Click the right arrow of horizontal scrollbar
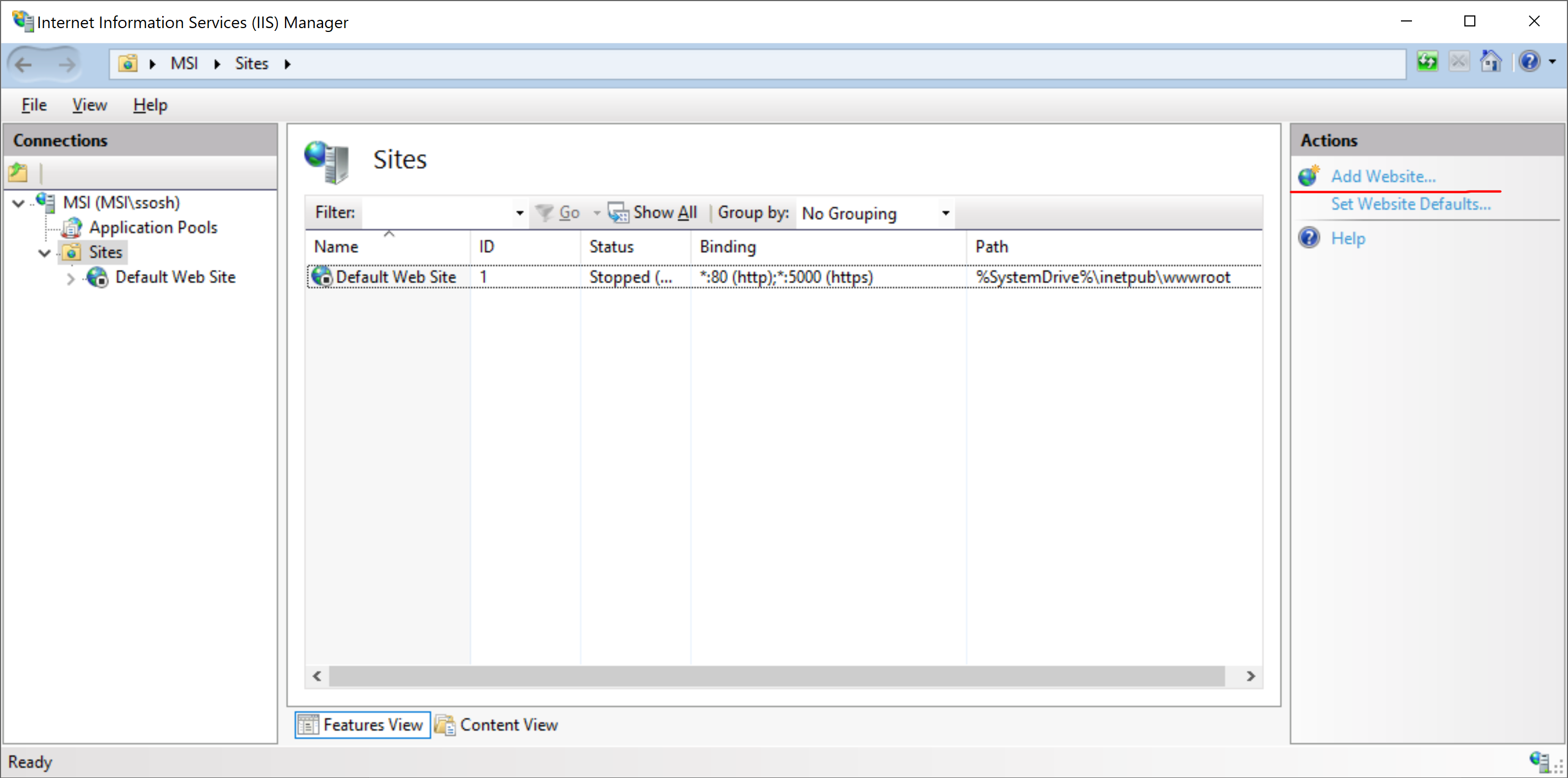The width and height of the screenshot is (1568, 778). (x=1251, y=676)
